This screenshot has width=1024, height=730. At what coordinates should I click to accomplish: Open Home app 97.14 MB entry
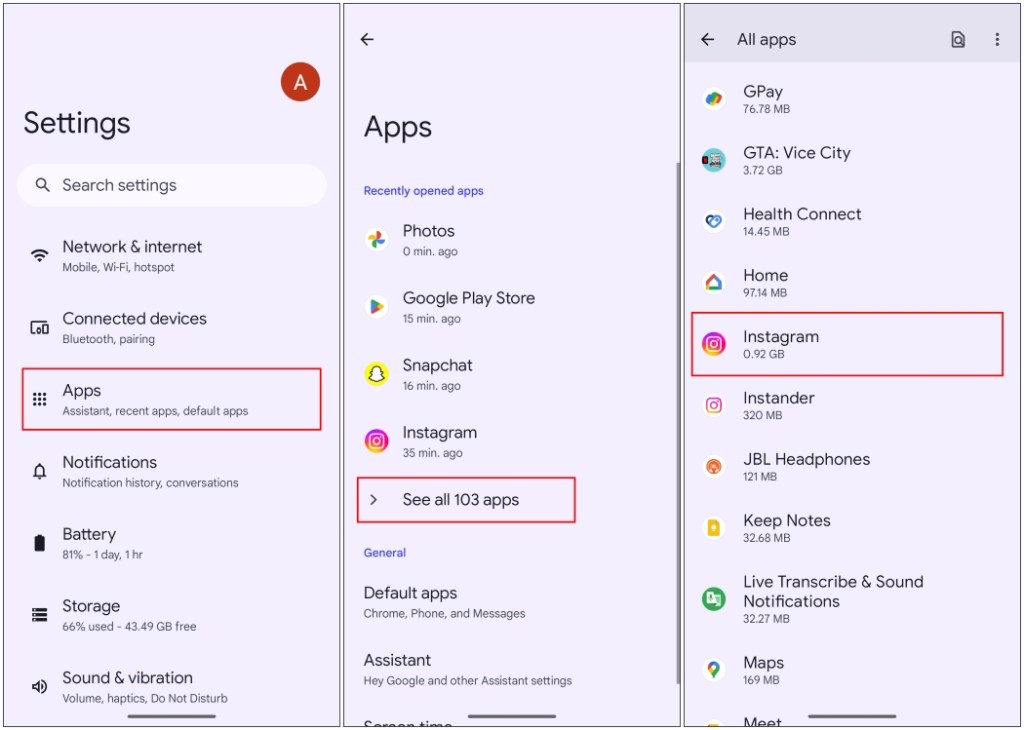pyautogui.click(x=852, y=283)
